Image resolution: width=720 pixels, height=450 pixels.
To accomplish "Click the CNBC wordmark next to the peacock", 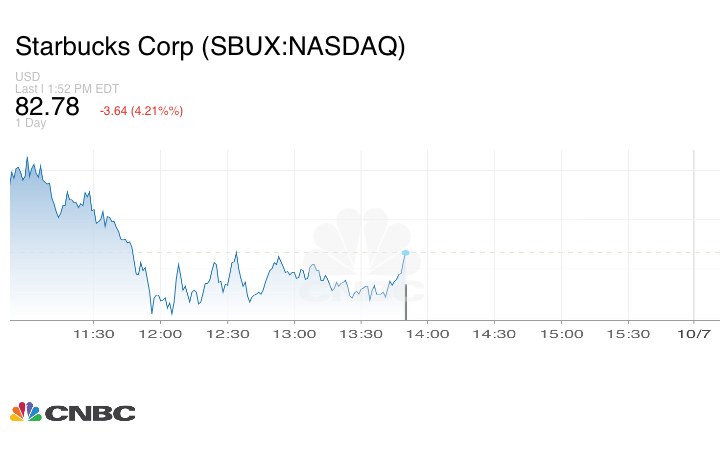I will click(89, 413).
